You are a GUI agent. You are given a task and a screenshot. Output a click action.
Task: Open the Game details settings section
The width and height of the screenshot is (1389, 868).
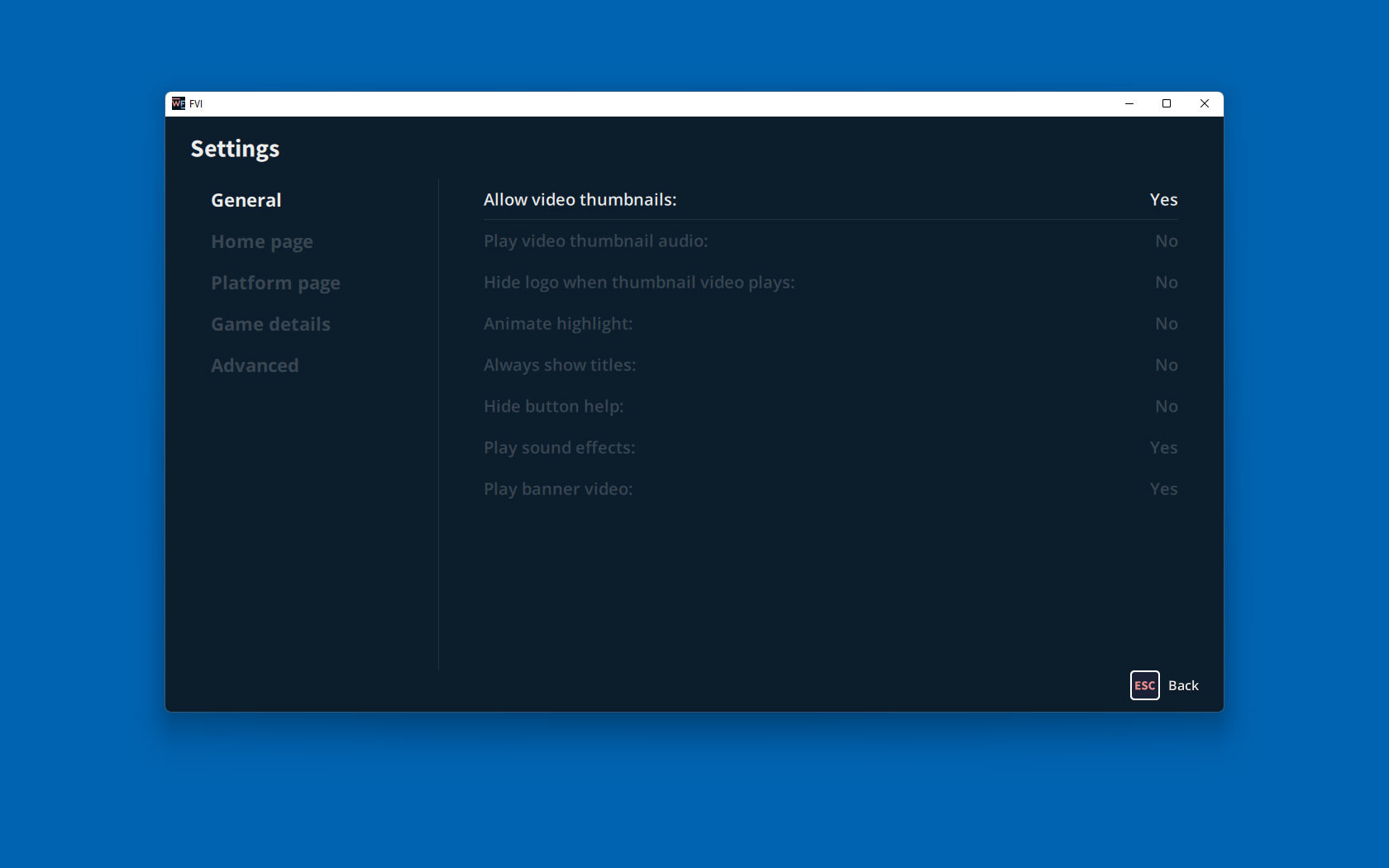point(270,323)
